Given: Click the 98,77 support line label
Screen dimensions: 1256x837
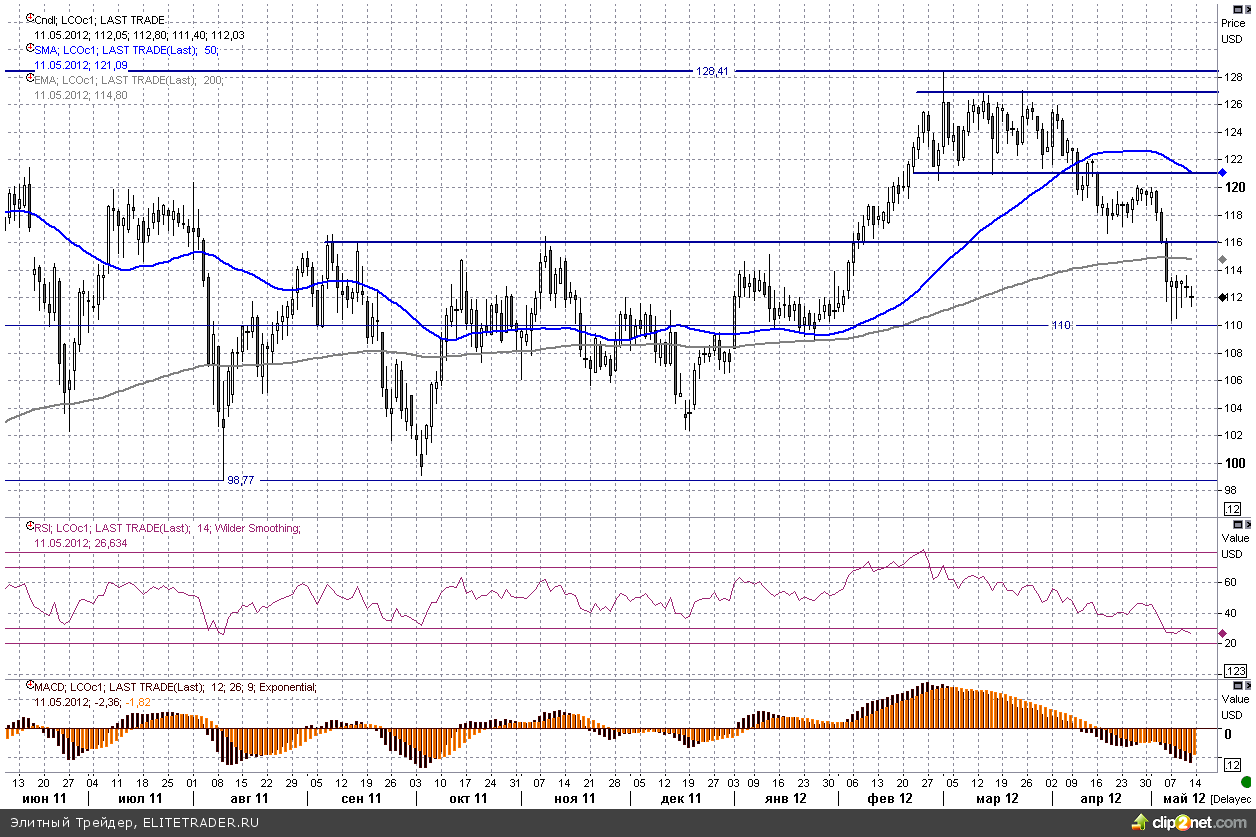Looking at the screenshot, I should pyautogui.click(x=240, y=480).
